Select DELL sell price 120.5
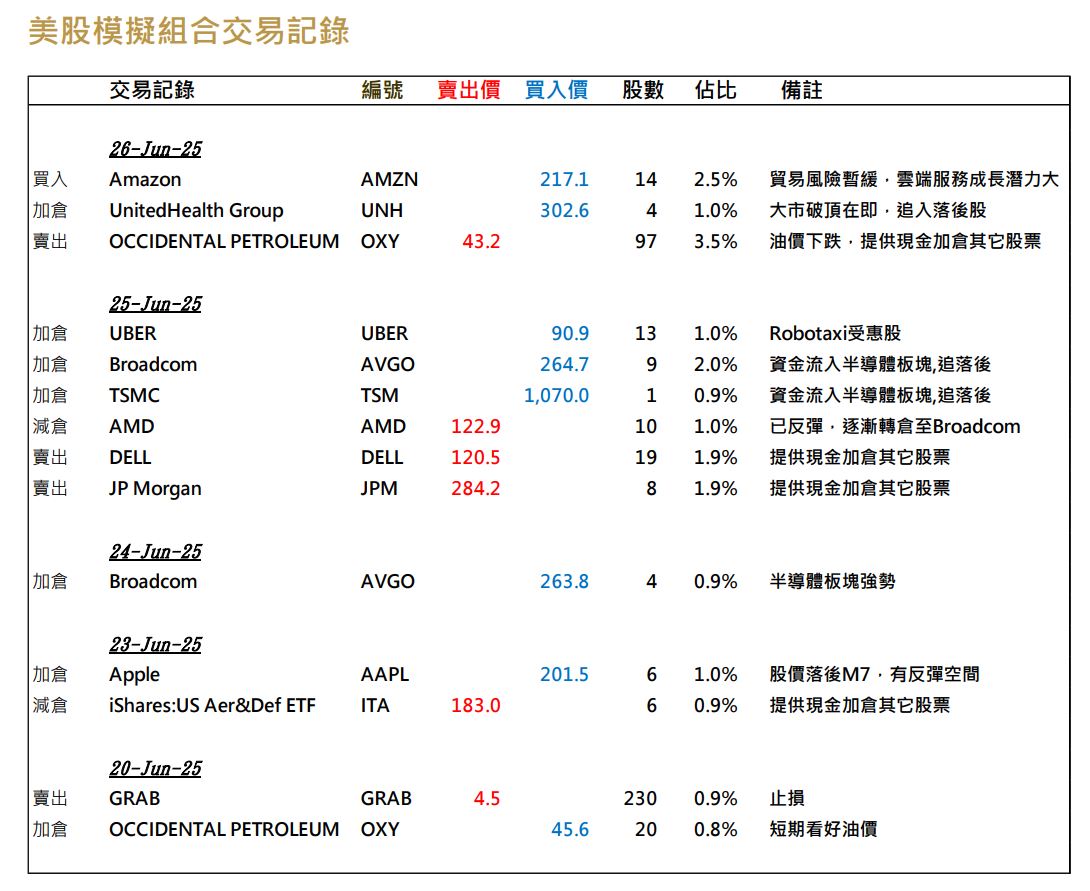This screenshot has width=1090, height=891. tap(475, 457)
